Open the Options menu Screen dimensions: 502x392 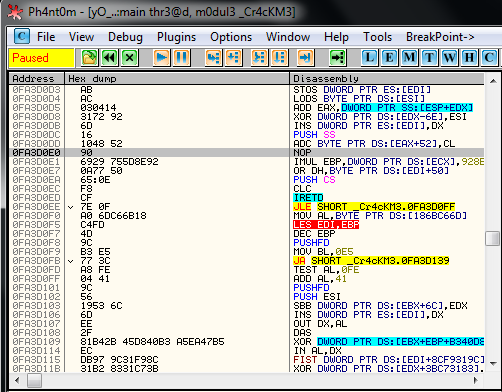pyautogui.click(x=231, y=37)
